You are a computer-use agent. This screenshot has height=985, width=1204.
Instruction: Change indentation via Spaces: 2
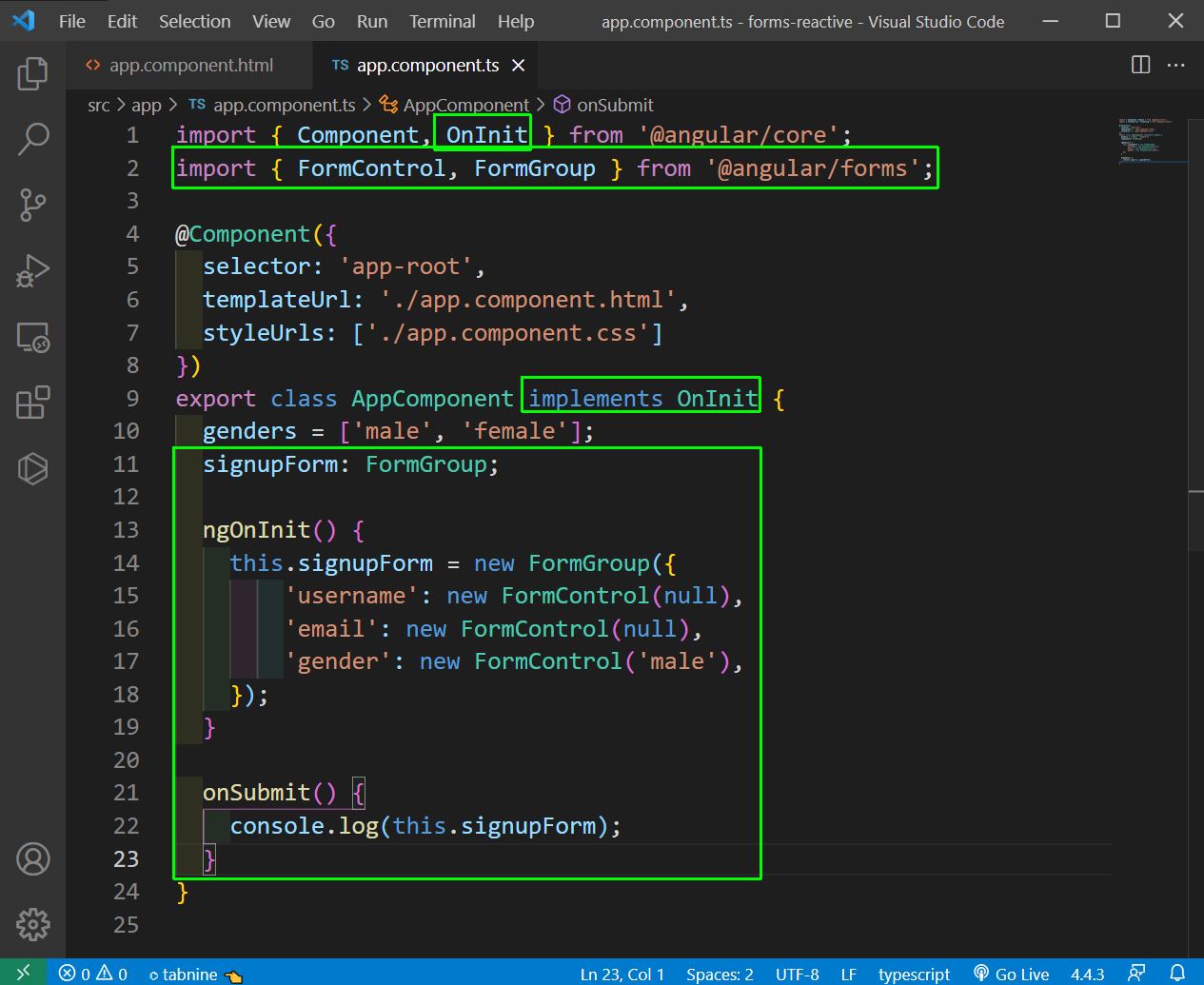(x=720, y=974)
